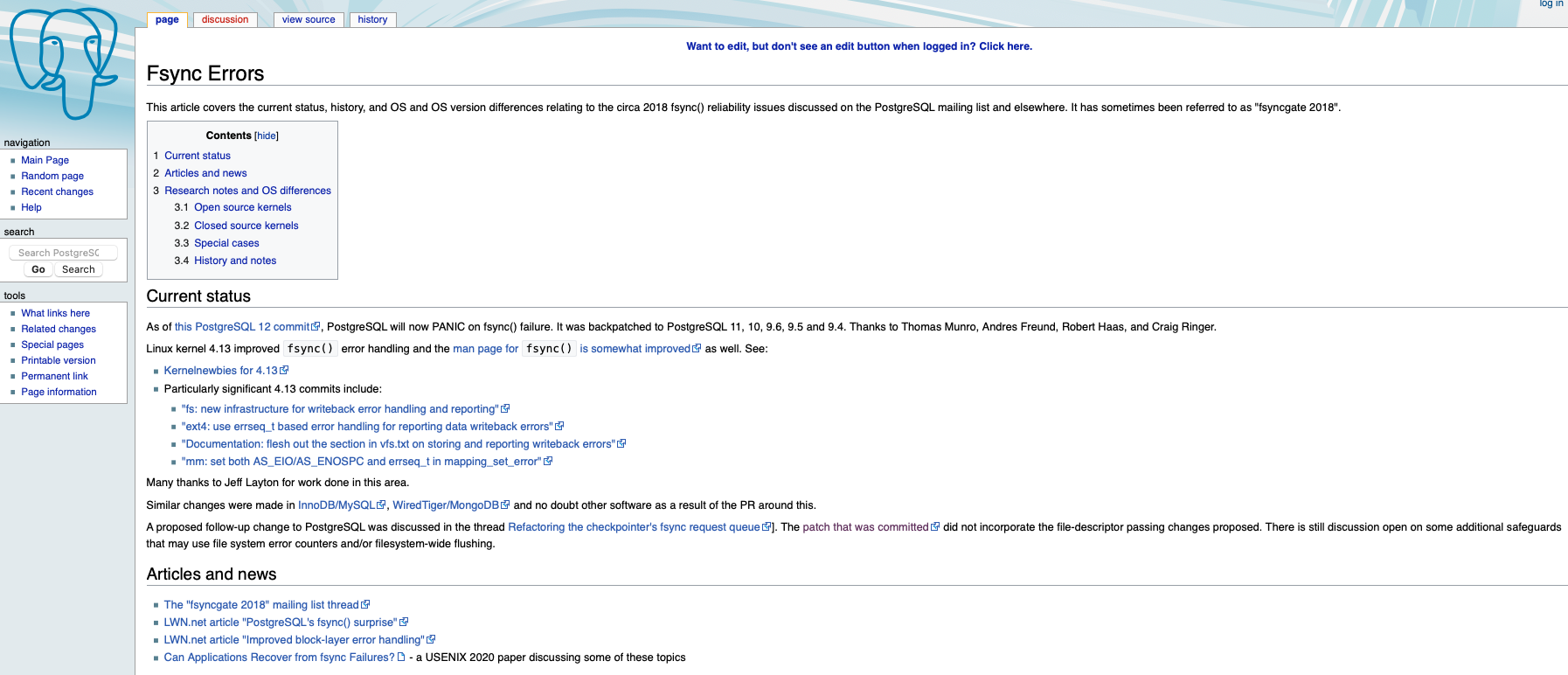This screenshot has height=675, width=1568.
Task: Click external-link icon after 'fs: new infrastructure' commit
Action: 505,409
